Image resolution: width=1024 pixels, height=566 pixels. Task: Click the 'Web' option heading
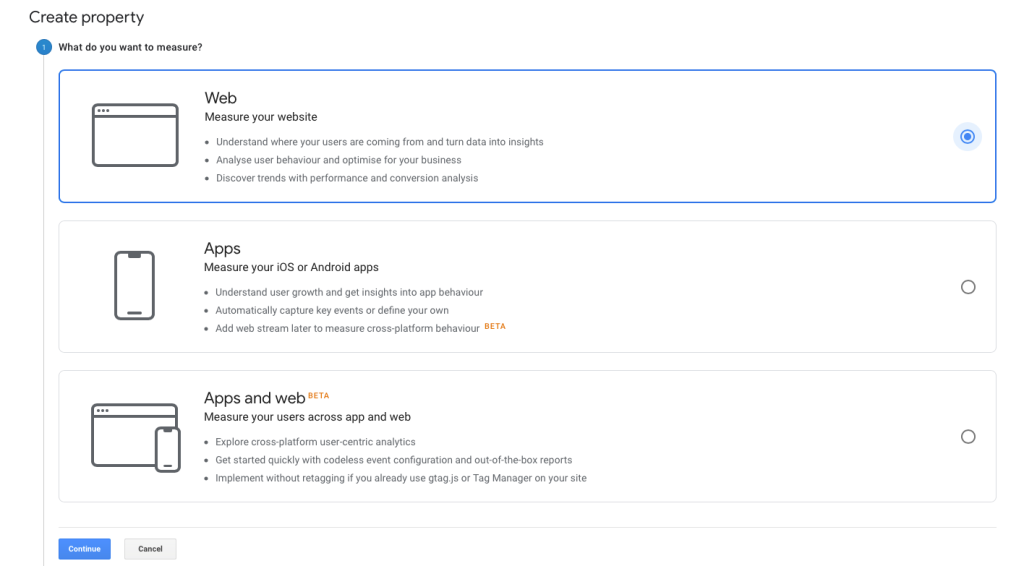[220, 98]
